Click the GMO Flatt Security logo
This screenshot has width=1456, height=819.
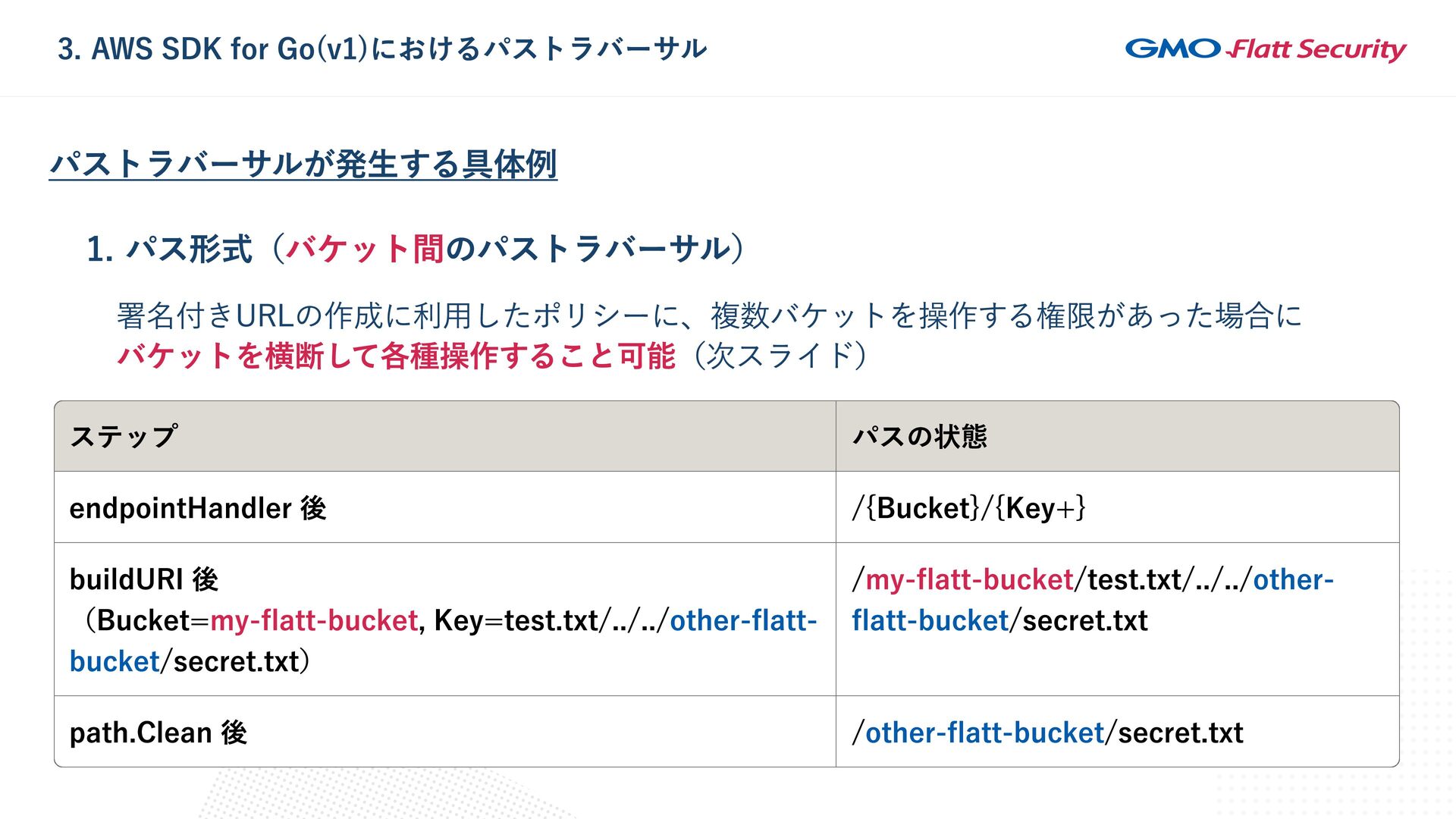1265,49
